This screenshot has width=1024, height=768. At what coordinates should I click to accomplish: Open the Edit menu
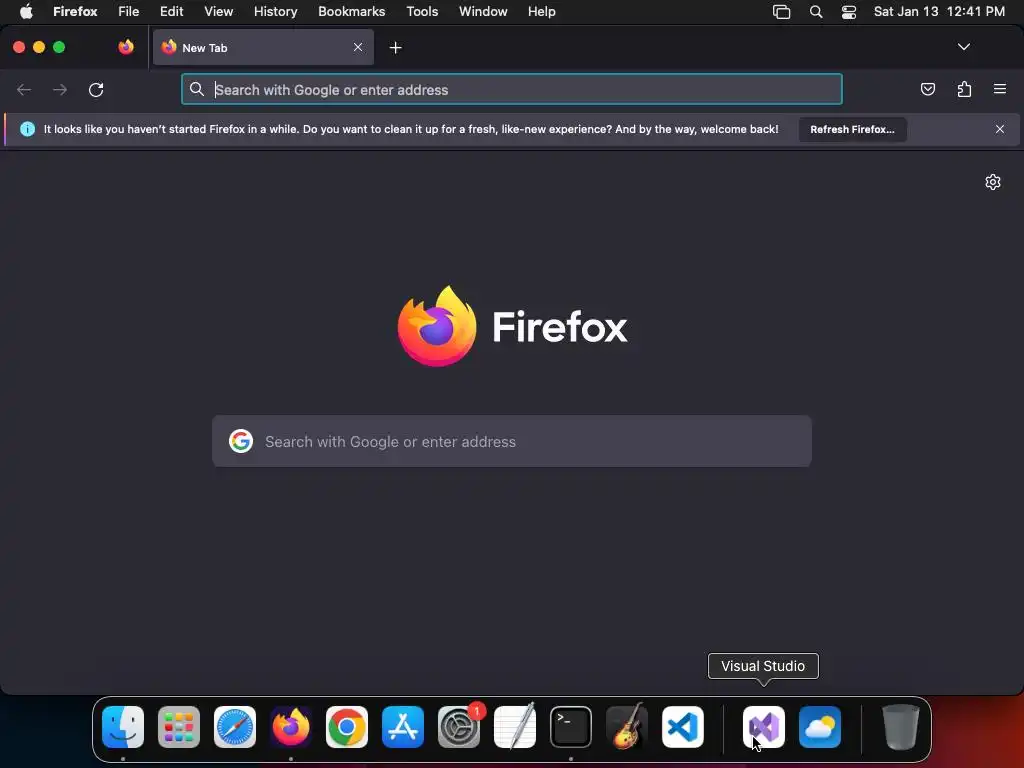172,11
